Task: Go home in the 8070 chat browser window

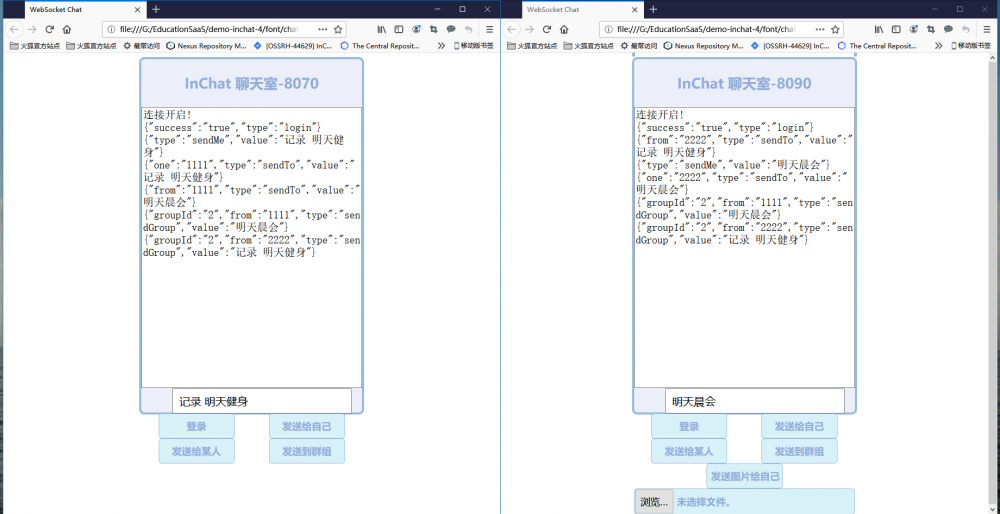Action: tap(67, 29)
